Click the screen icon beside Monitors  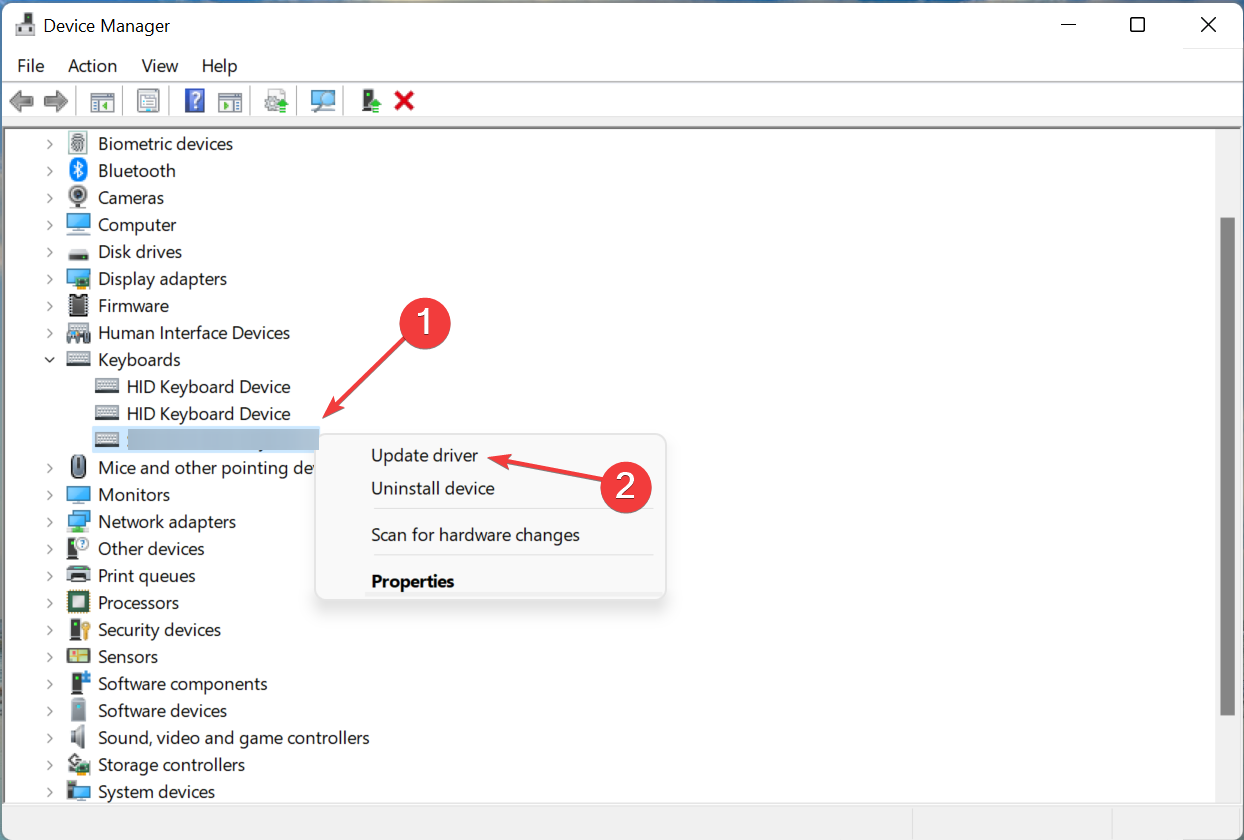point(78,495)
